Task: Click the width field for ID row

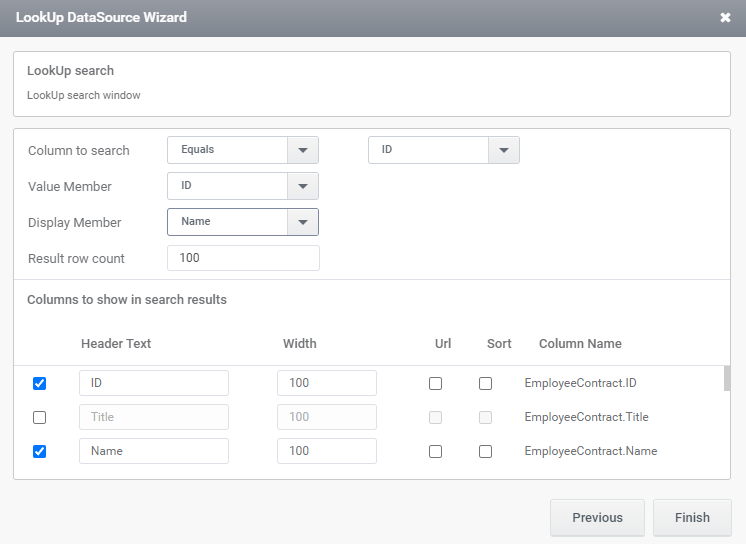Action: pyautogui.click(x=326, y=383)
